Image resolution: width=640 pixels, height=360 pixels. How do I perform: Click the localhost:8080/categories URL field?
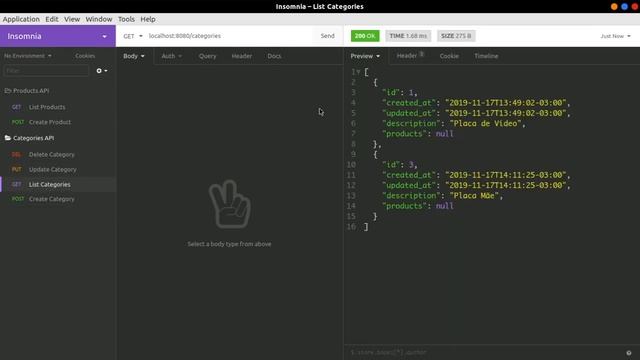pos(229,36)
